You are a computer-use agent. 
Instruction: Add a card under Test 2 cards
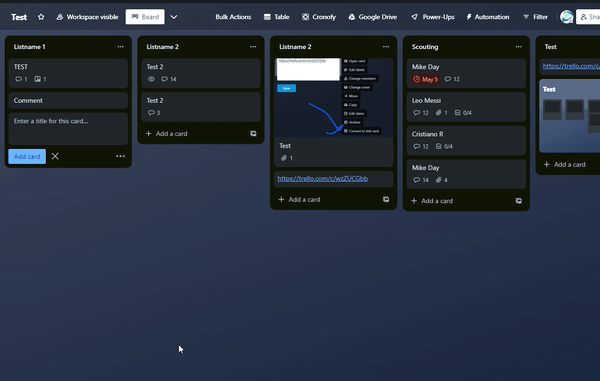point(167,134)
